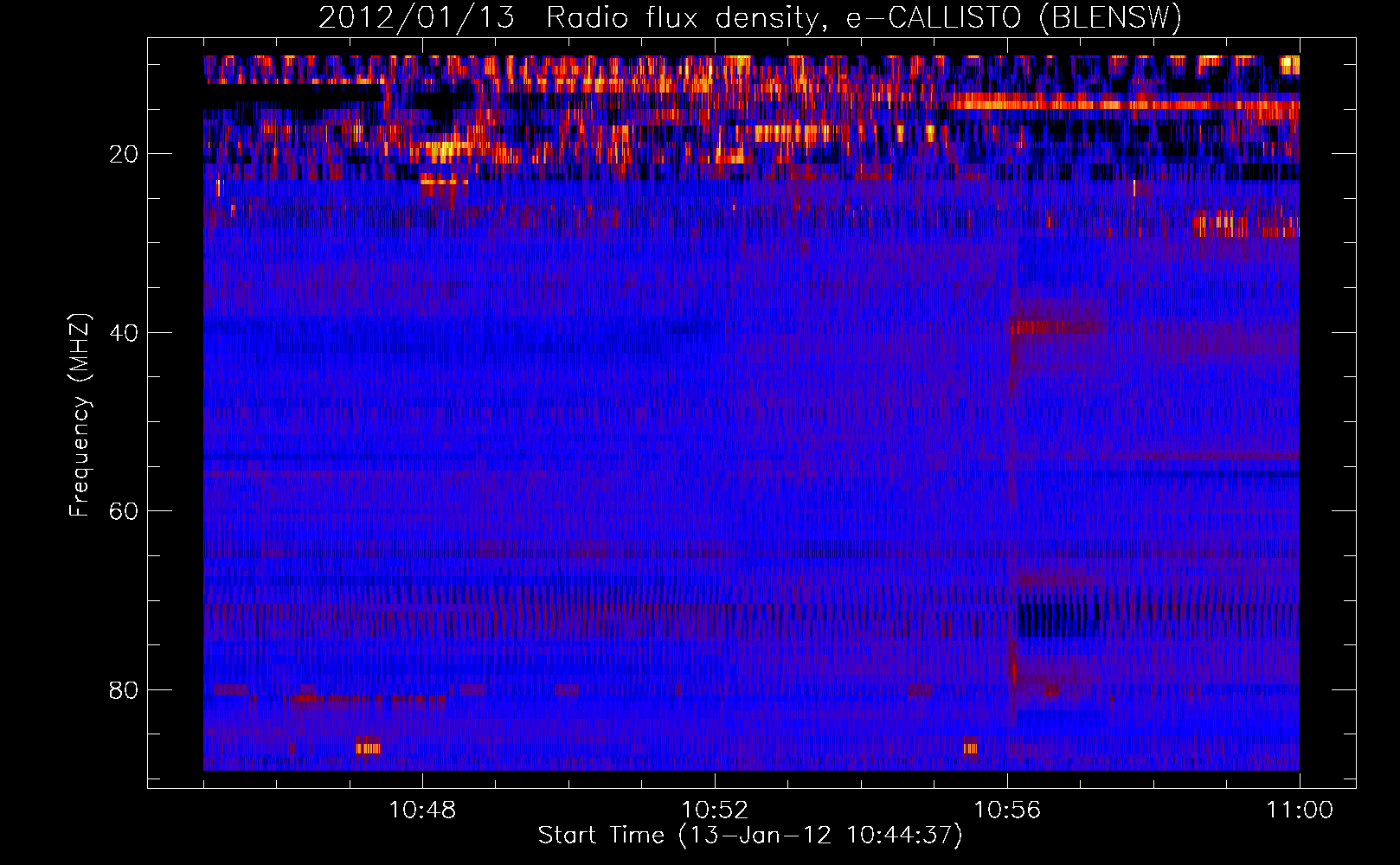This screenshot has width=1400, height=865.
Task: Click the '80' frequency tick label
Action: 124,690
